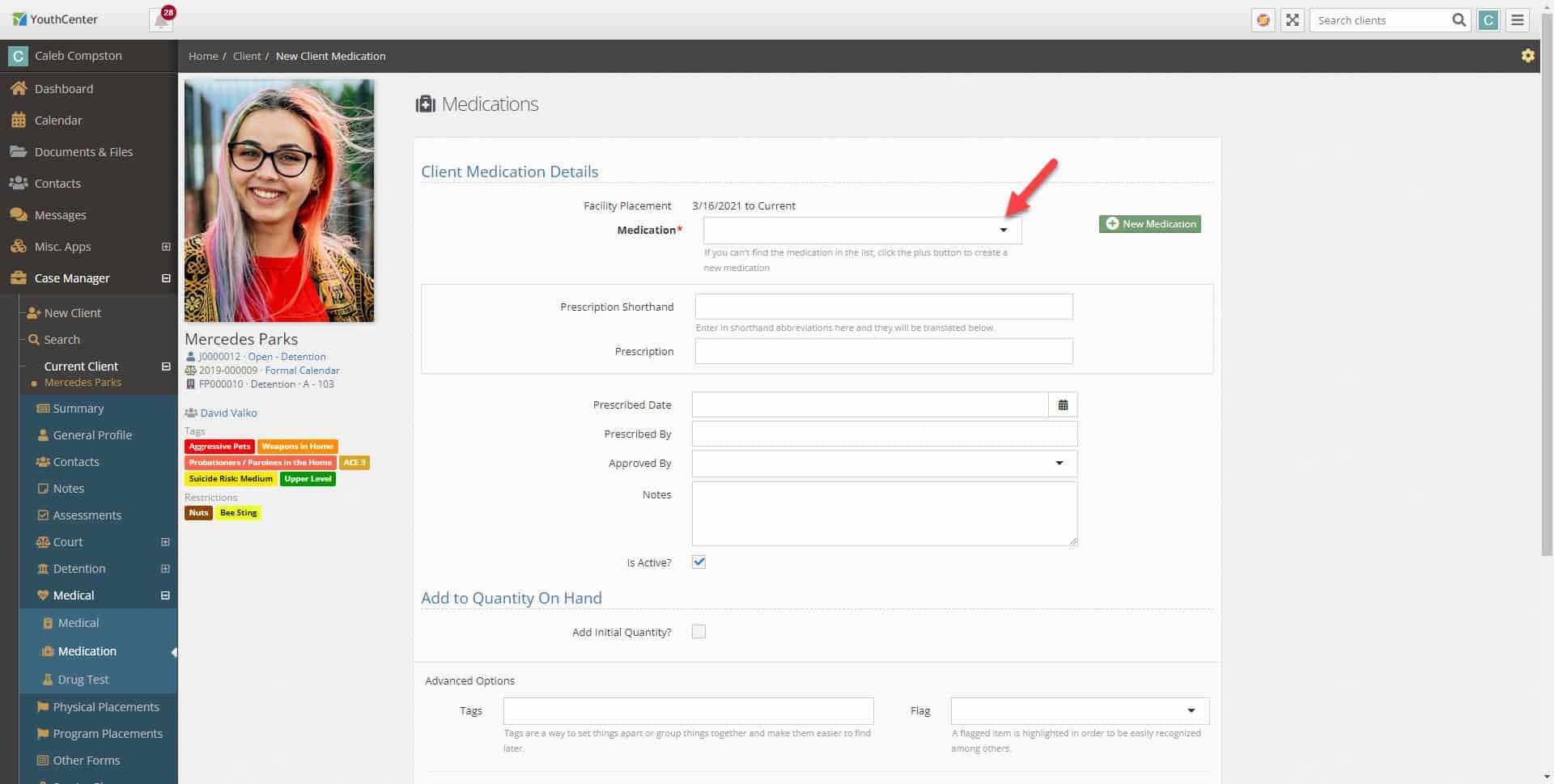1554x784 pixels.
Task: Enable Add Initial Quantity checkbox
Action: coord(698,632)
